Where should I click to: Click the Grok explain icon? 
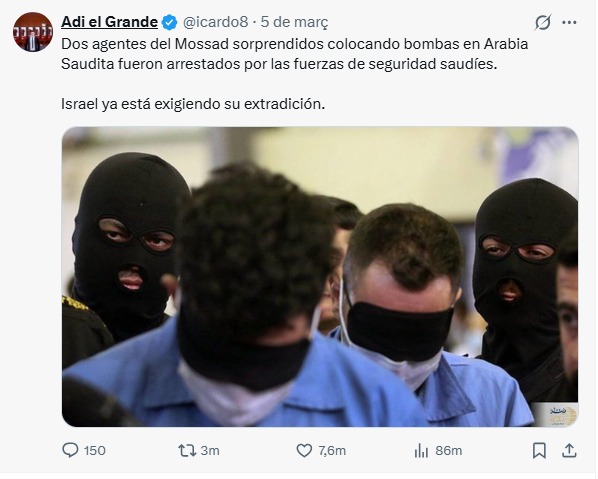[543, 23]
